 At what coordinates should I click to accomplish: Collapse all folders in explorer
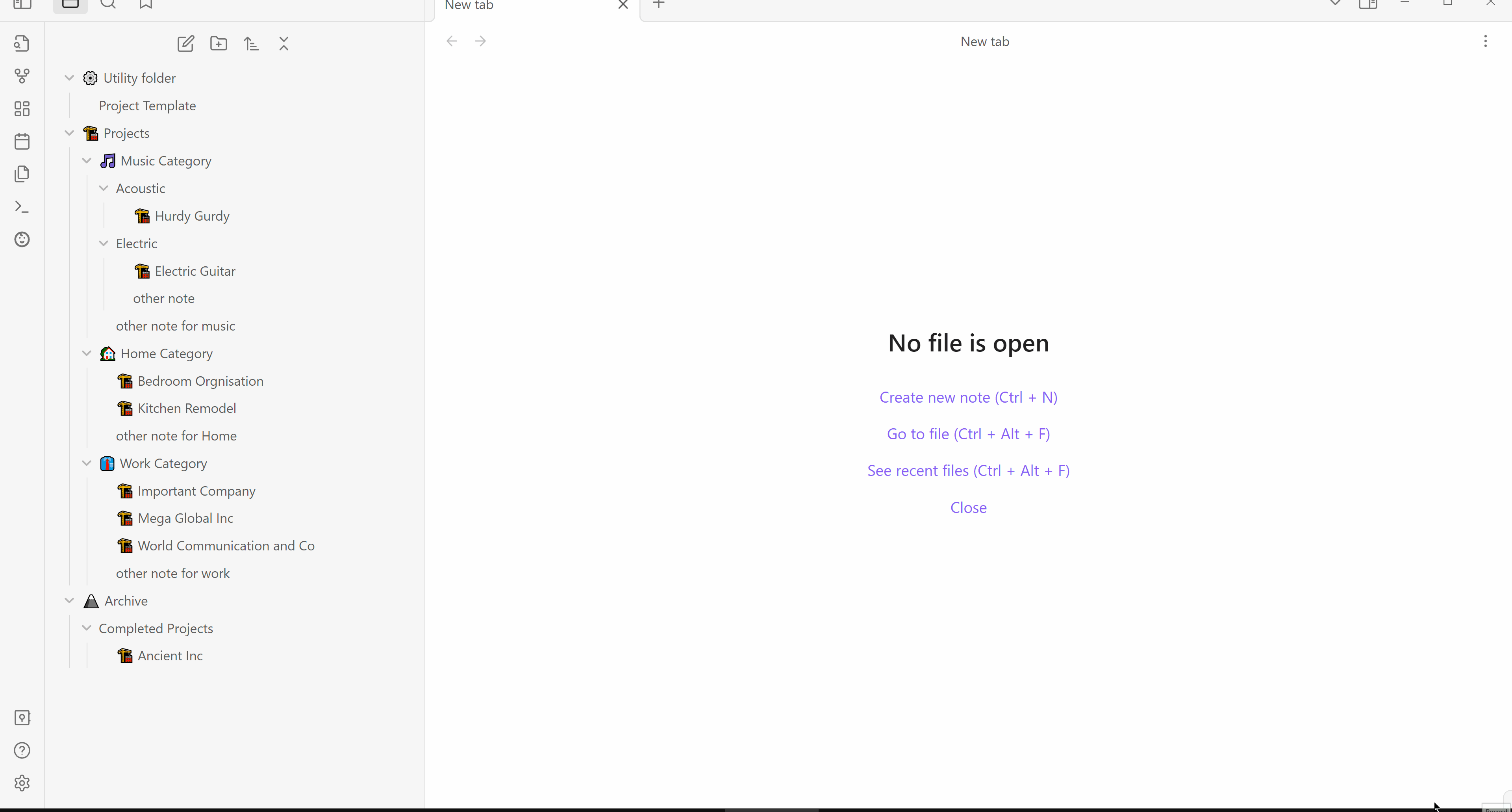tap(284, 43)
